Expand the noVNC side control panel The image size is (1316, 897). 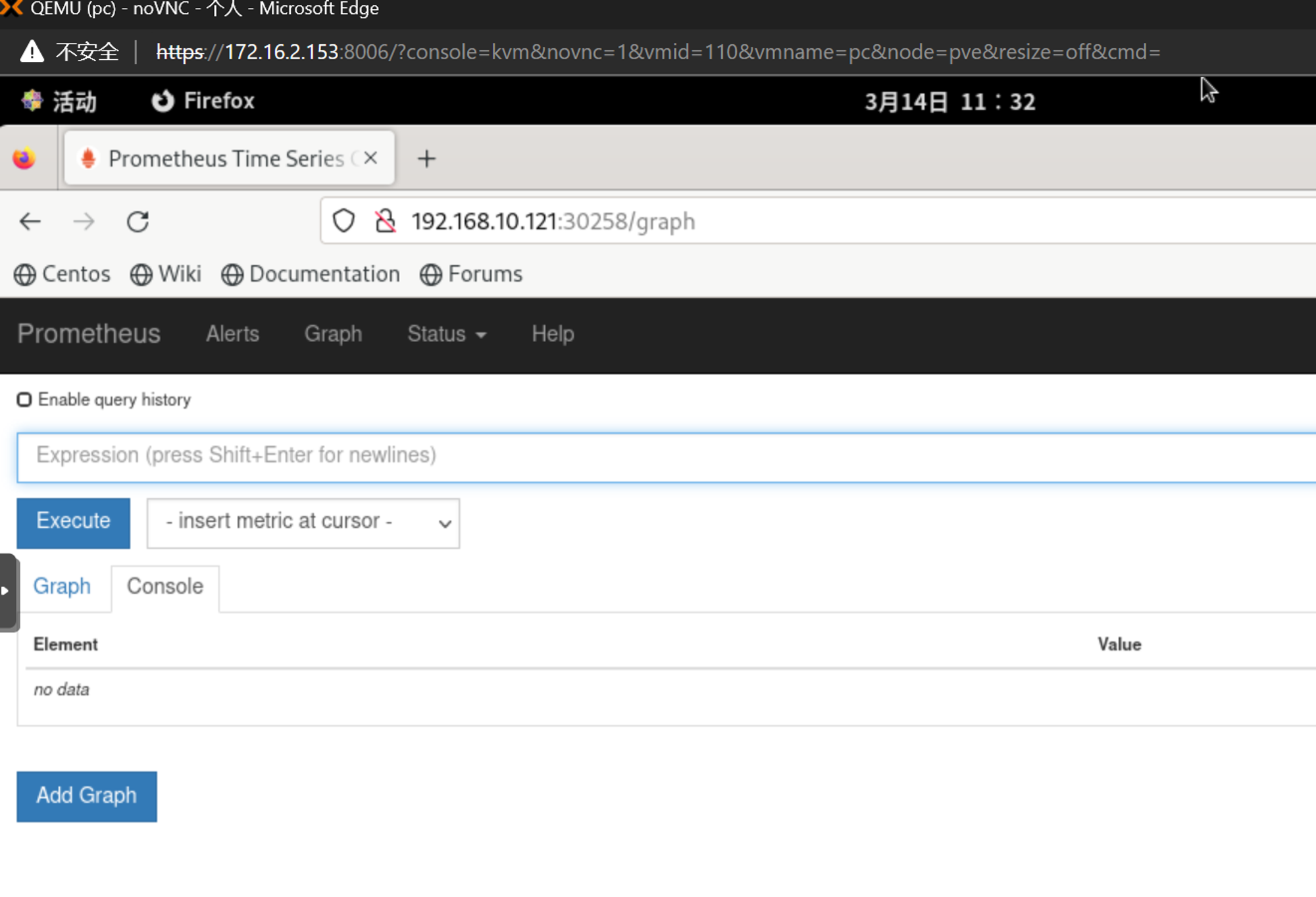[7, 591]
